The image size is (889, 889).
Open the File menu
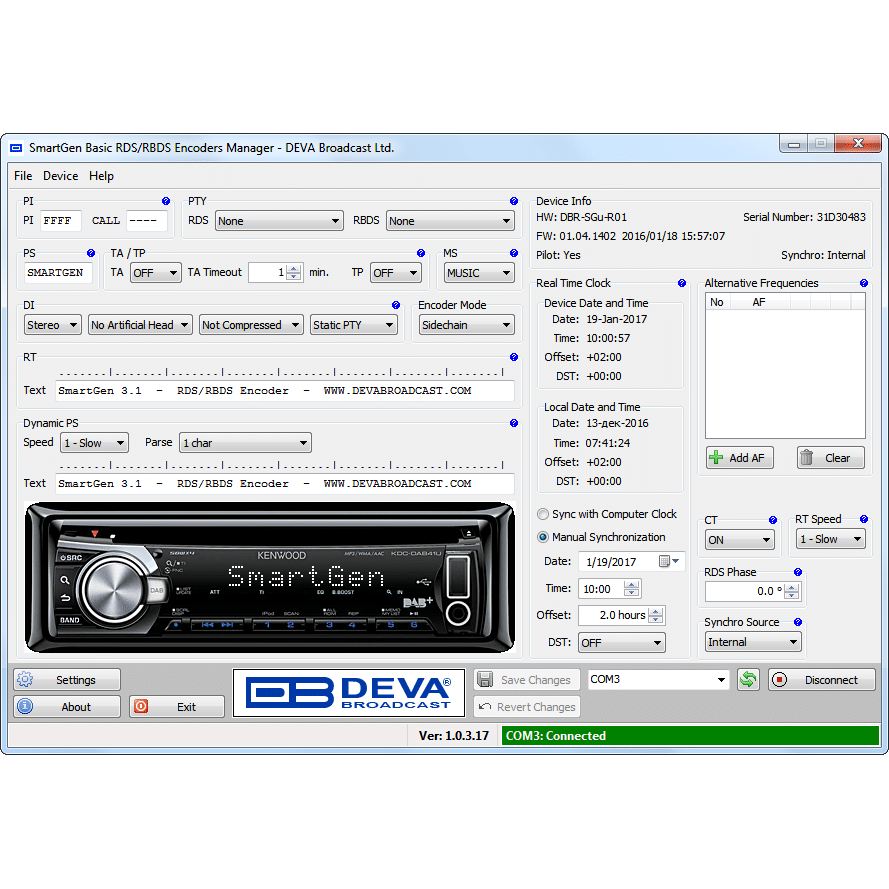(x=23, y=176)
